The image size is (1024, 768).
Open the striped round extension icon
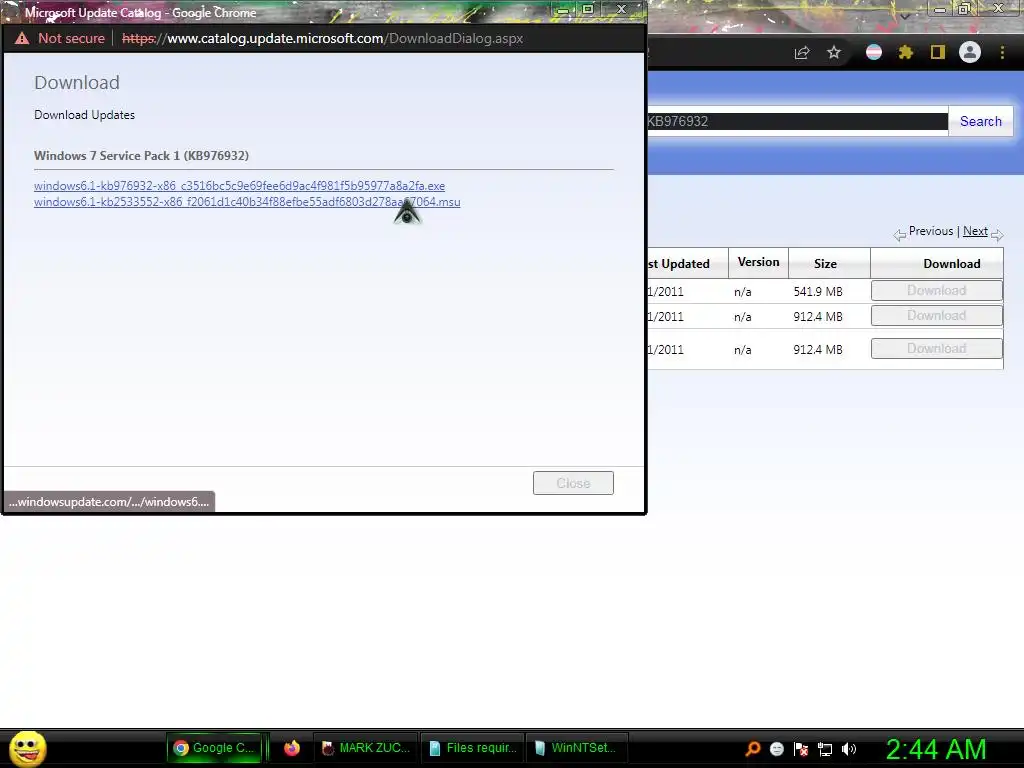873,53
